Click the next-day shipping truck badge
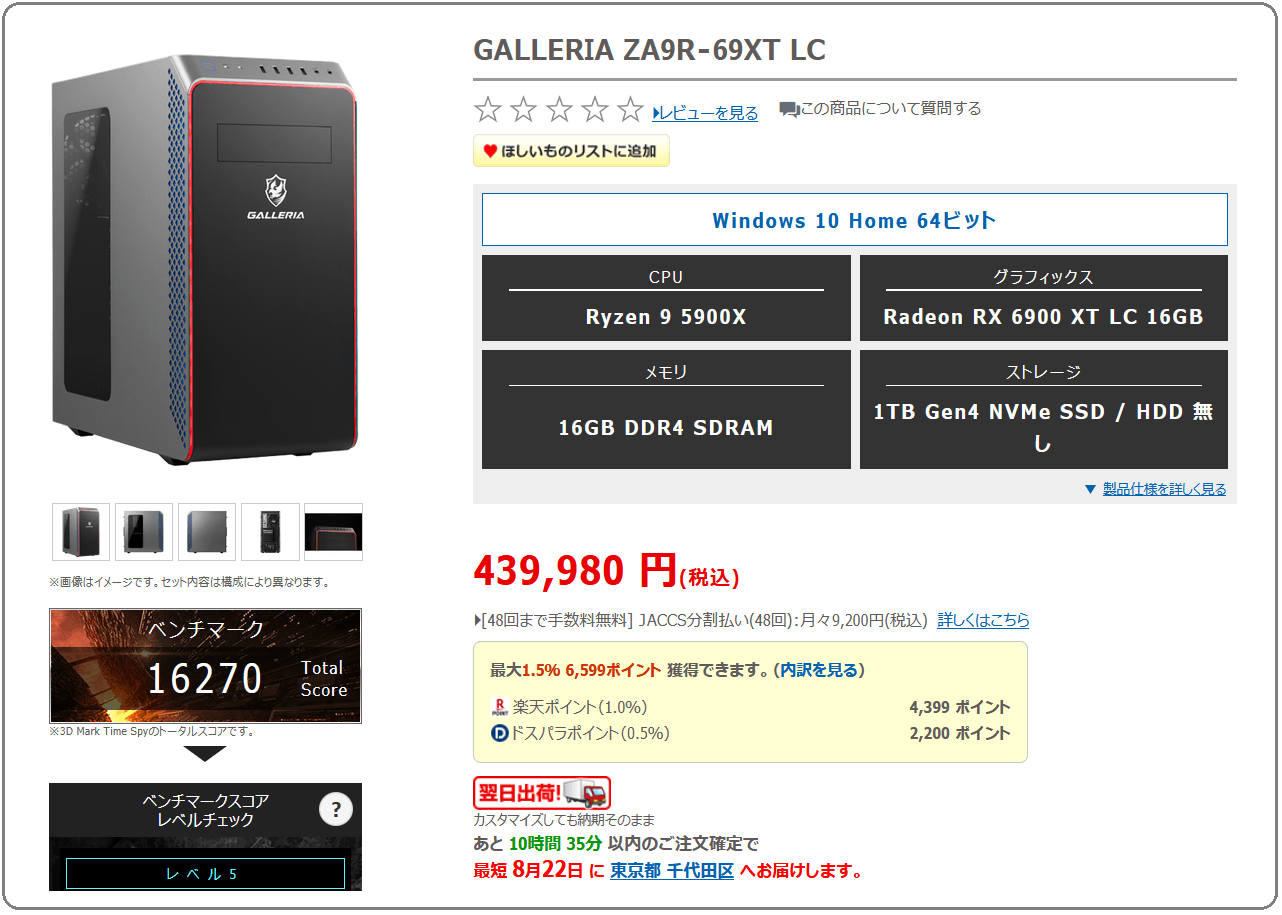Image resolution: width=1282 pixels, height=915 pixels. [541, 793]
